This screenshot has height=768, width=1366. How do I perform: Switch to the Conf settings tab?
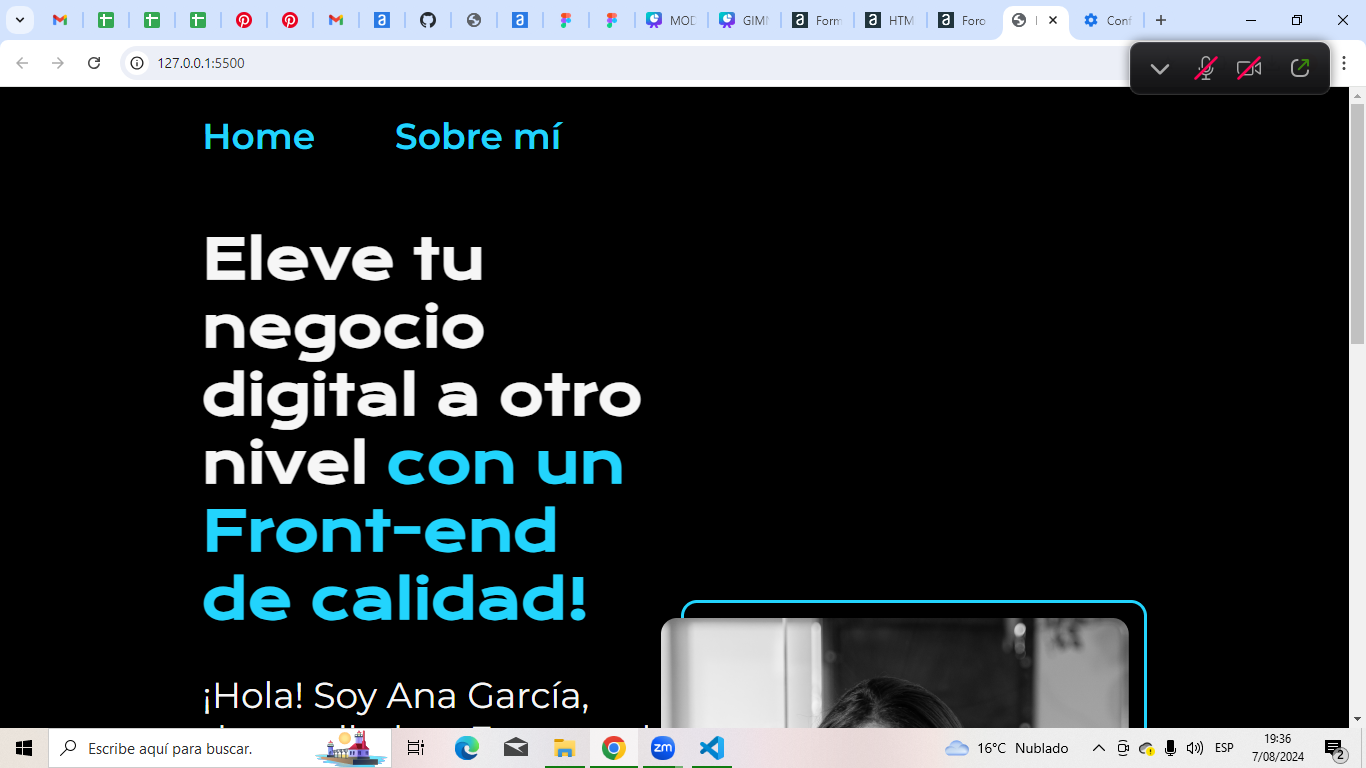tap(1107, 20)
